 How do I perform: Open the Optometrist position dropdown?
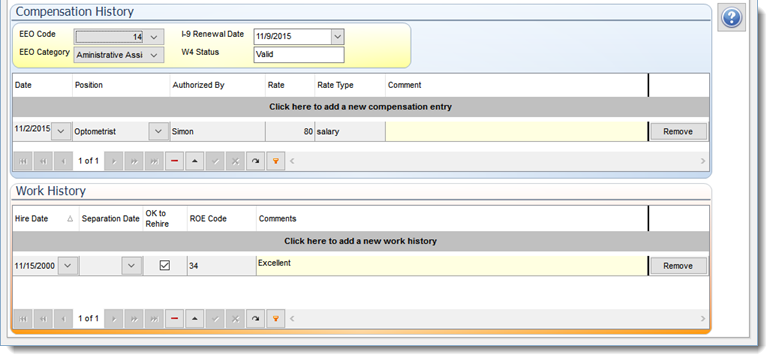(x=158, y=131)
